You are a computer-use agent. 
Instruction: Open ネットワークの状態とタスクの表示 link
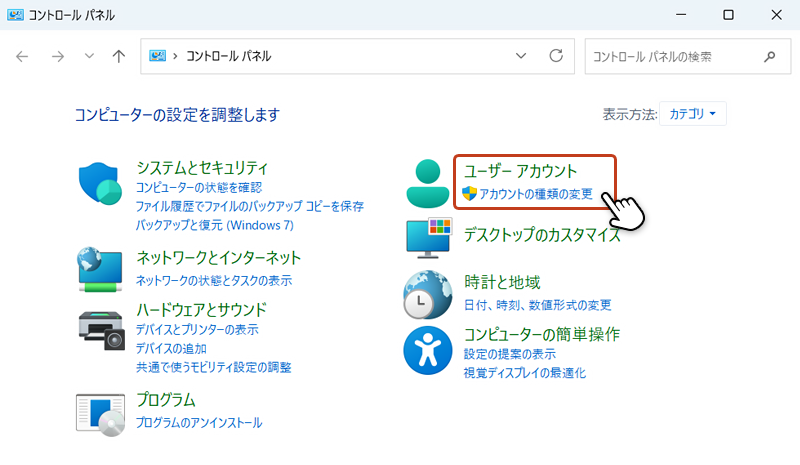click(214, 280)
